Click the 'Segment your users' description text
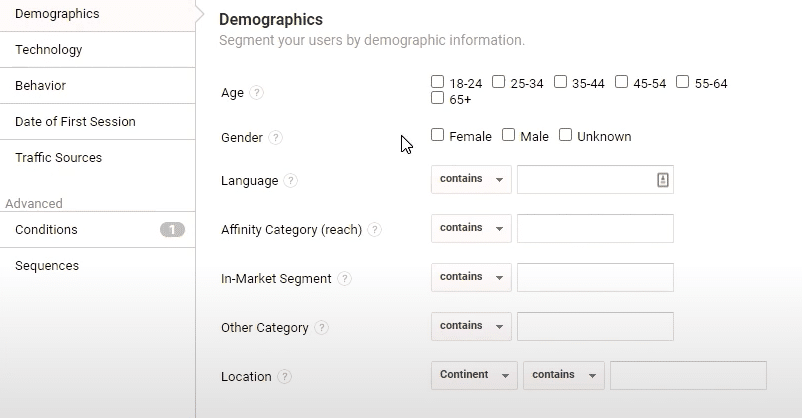Image resolution: width=802 pixels, height=418 pixels. (x=372, y=40)
